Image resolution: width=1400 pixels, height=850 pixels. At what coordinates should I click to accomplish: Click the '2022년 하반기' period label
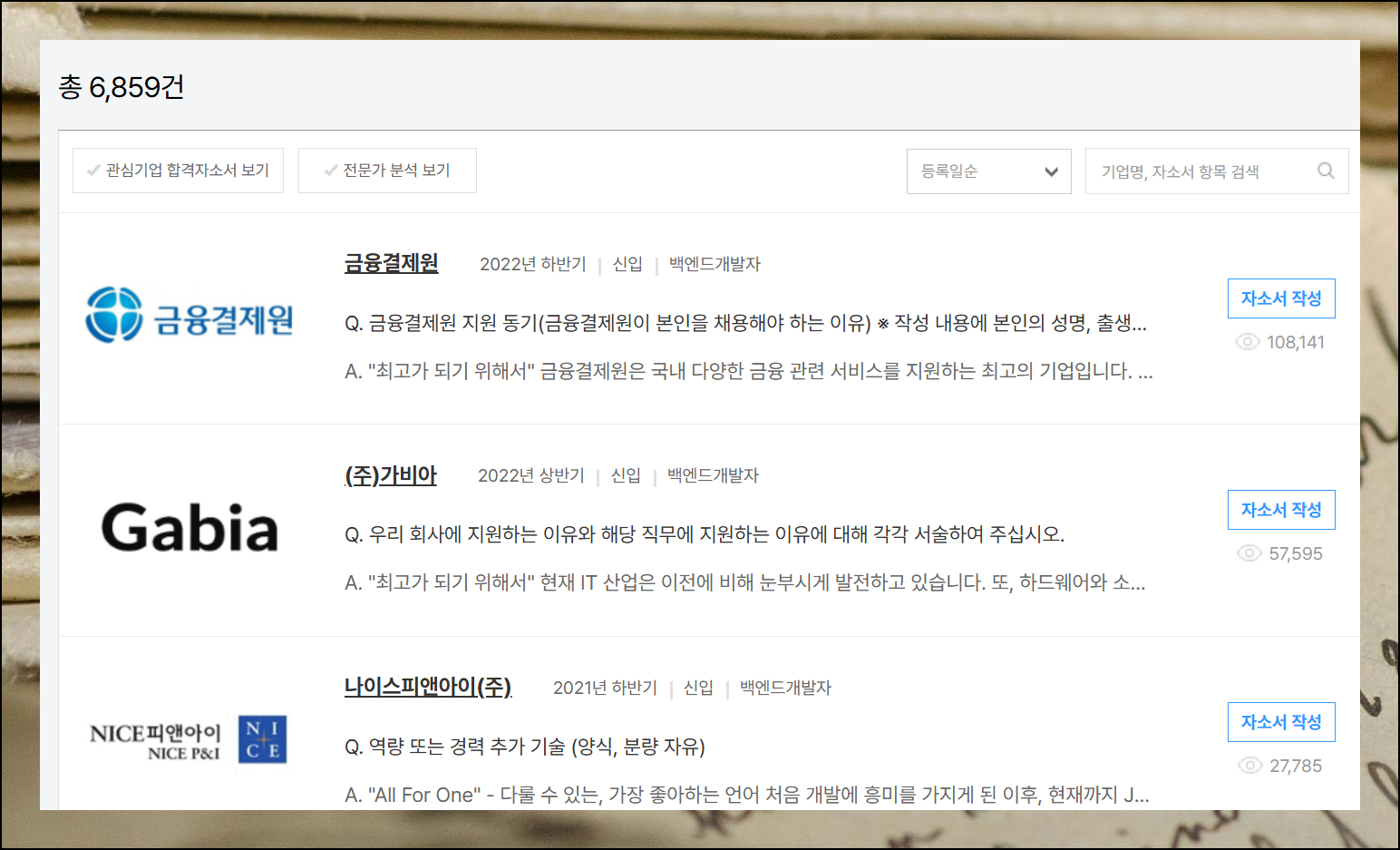click(x=533, y=264)
